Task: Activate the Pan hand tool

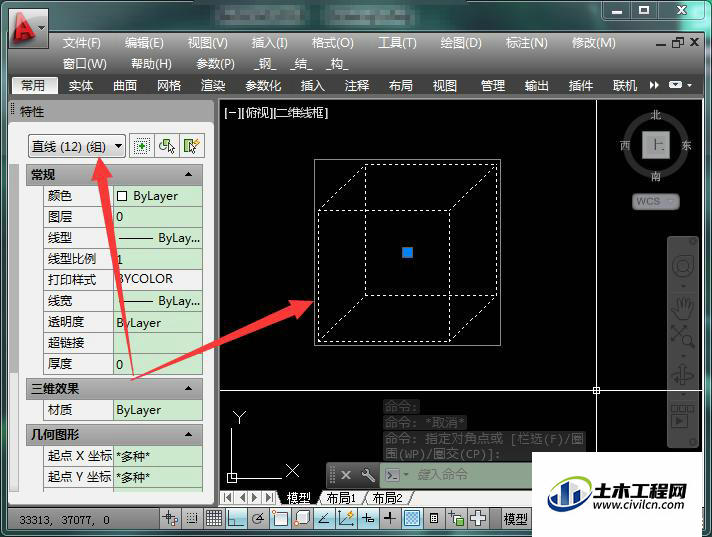Action: pyautogui.click(x=682, y=307)
